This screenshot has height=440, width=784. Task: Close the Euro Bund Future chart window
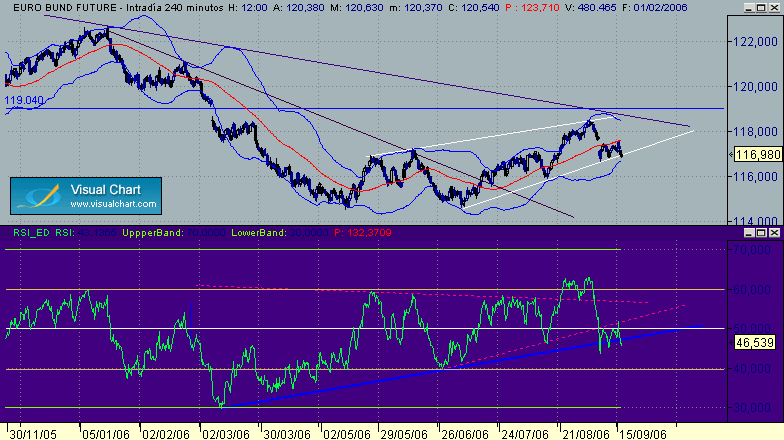(774, 8)
